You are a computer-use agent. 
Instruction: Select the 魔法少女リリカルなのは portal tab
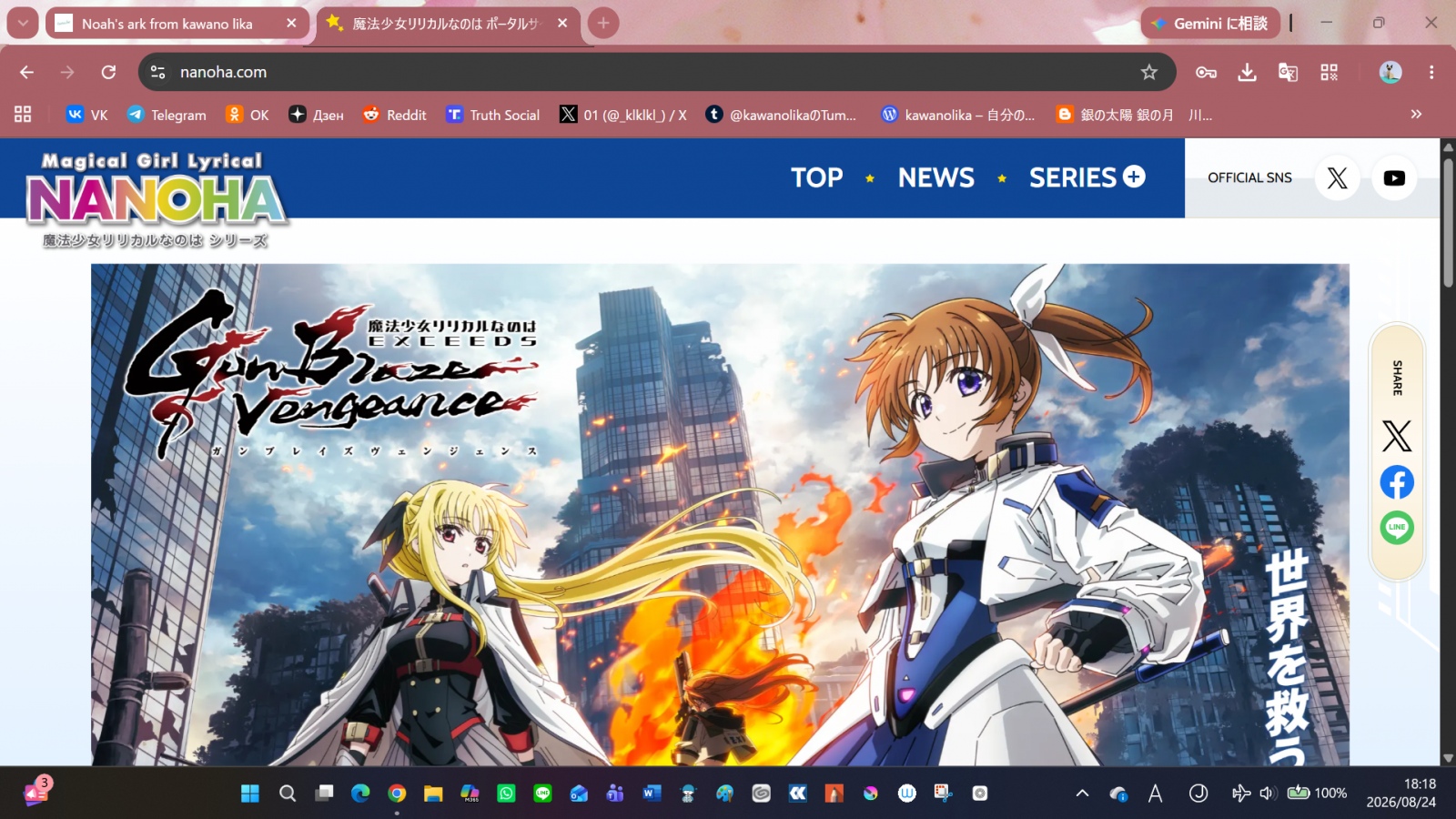pyautogui.click(x=445, y=24)
